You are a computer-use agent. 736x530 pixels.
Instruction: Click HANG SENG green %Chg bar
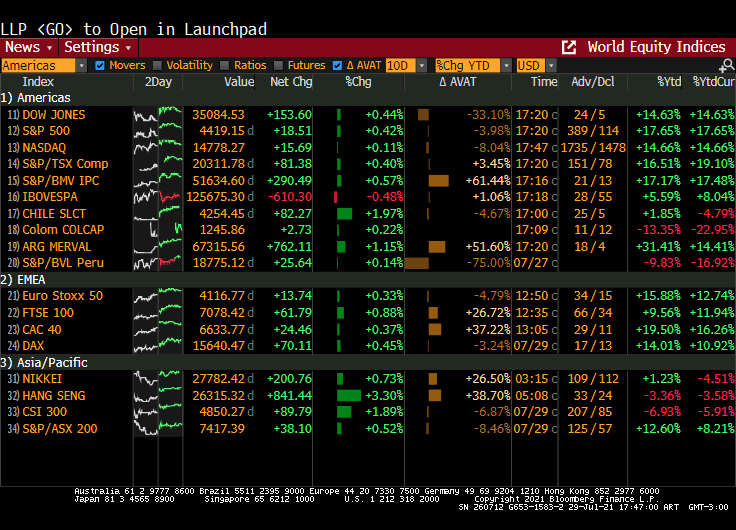pyautogui.click(x=349, y=395)
